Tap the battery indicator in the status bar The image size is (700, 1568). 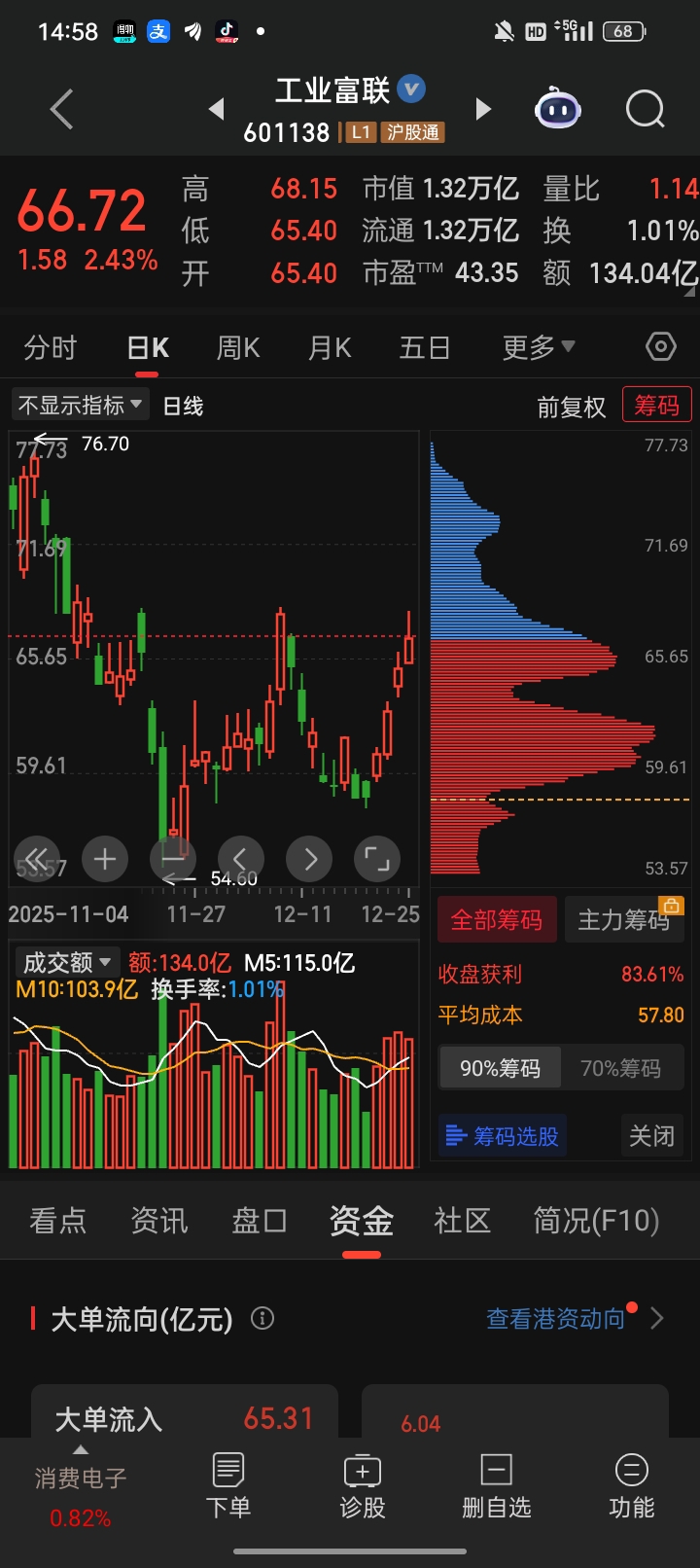[624, 31]
